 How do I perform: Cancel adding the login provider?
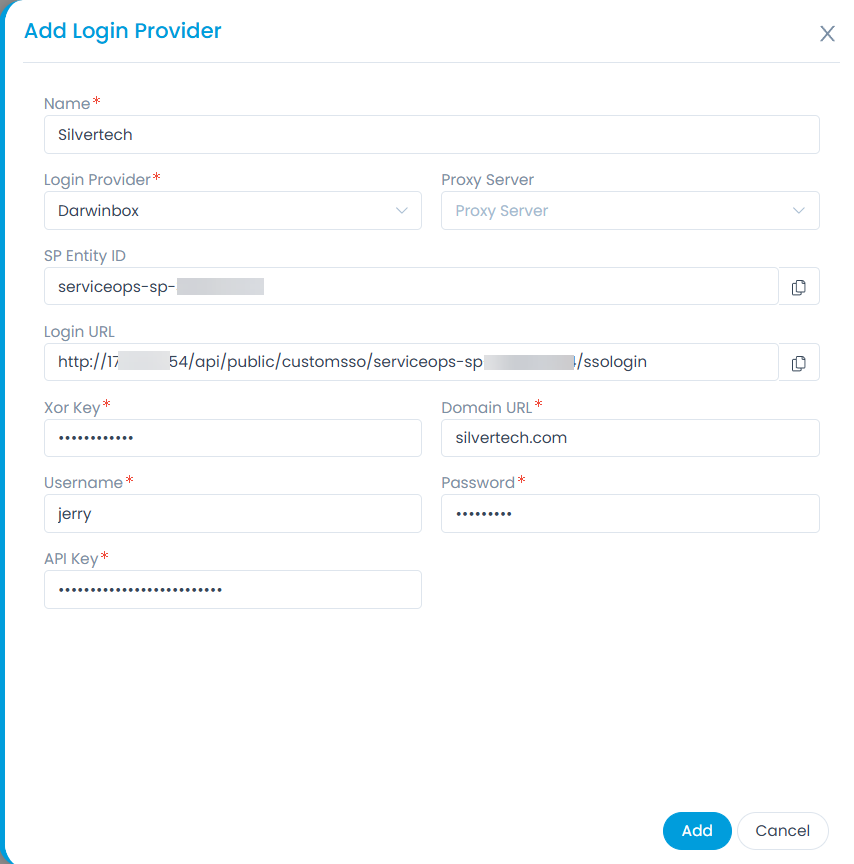tap(782, 831)
